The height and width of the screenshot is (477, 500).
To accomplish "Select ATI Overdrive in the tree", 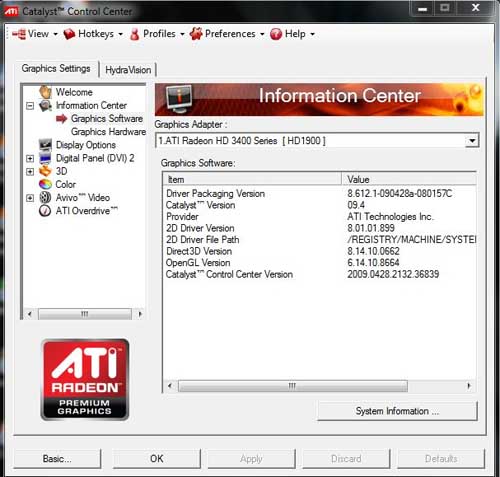I will click(87, 211).
